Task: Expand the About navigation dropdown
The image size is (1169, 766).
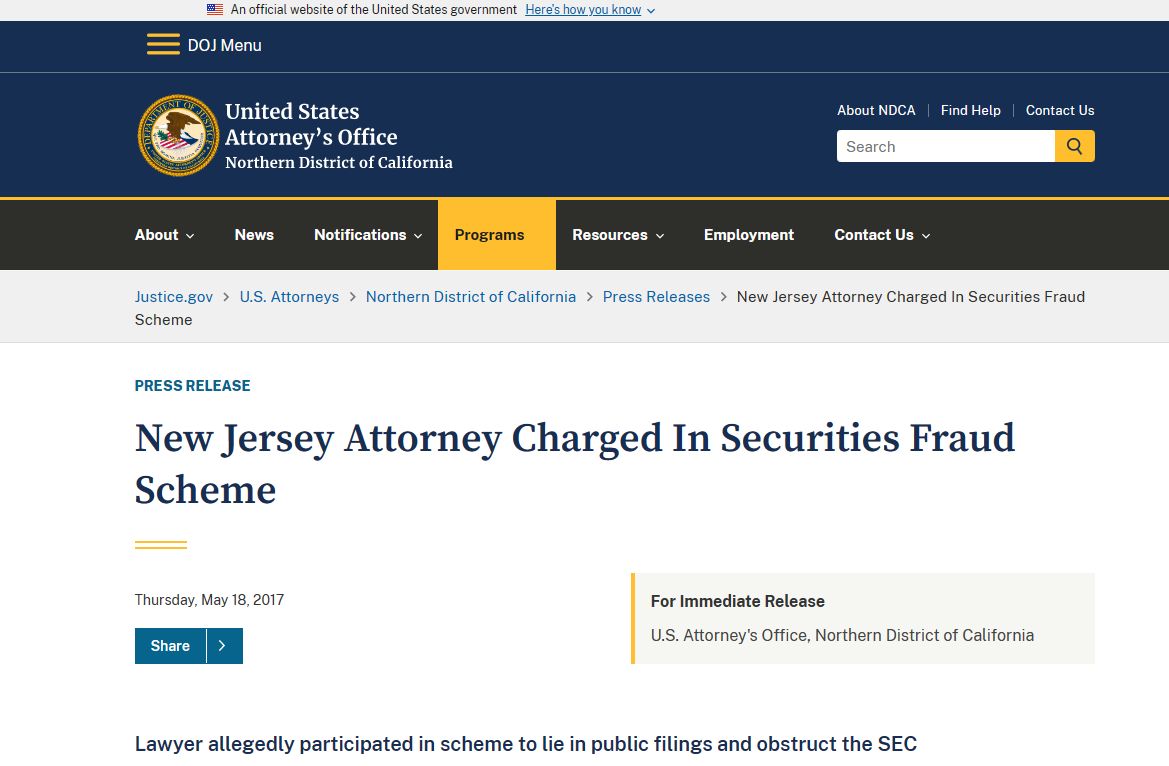Action: [164, 235]
